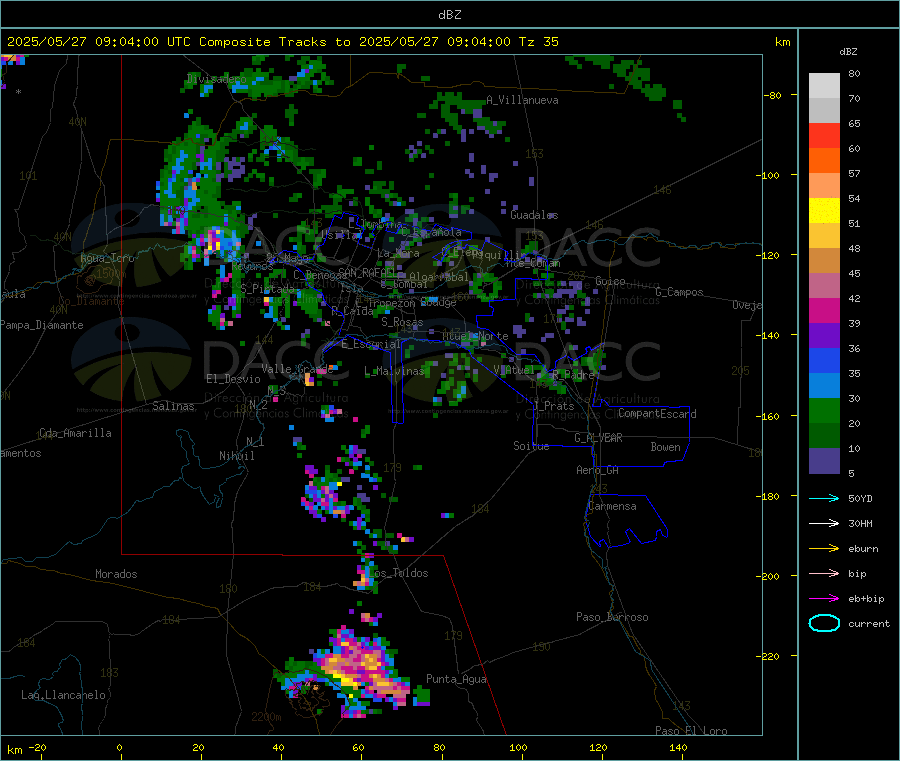The width and height of the screenshot is (900, 761).
Task: Click the 'A_Villanueva' map label
Action: point(522,100)
